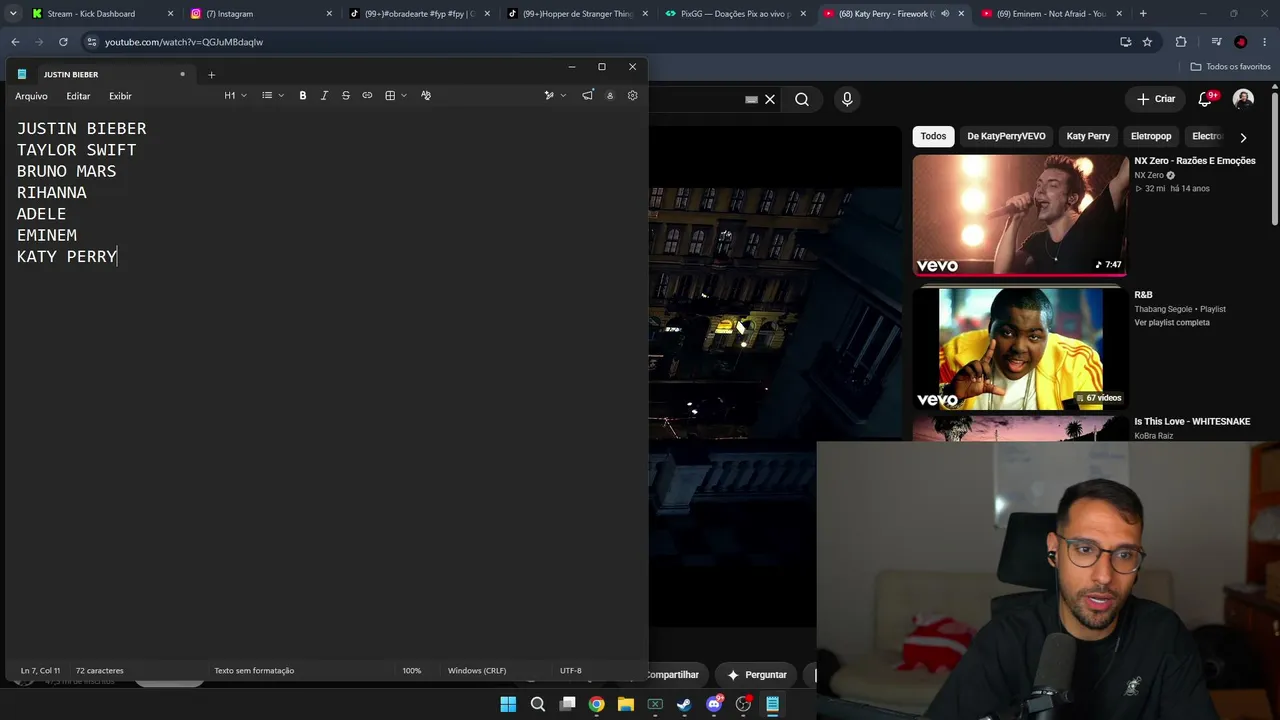
Task: Click the UTF-8 encoding indicator
Action: [571, 671]
